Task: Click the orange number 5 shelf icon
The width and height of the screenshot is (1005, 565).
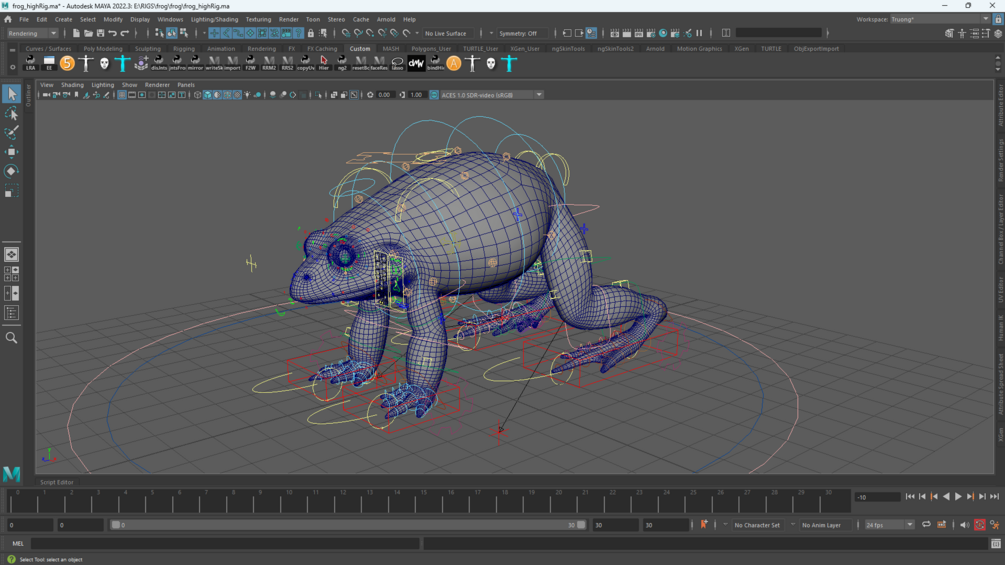Action: (67, 63)
